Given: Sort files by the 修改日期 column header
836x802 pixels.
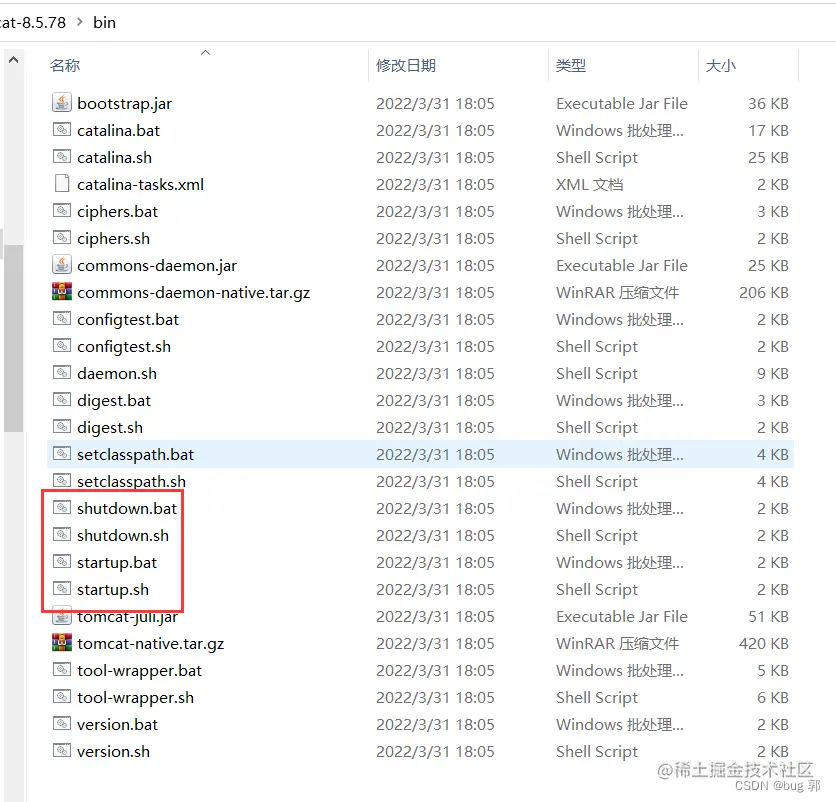Looking at the screenshot, I should click(x=406, y=66).
